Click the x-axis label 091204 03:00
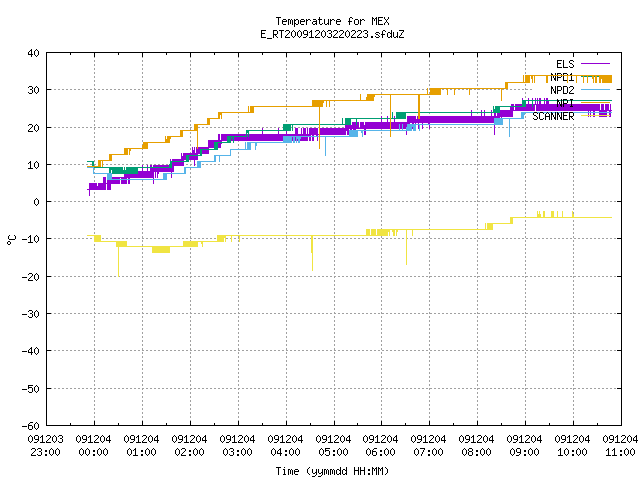 (x=237, y=446)
